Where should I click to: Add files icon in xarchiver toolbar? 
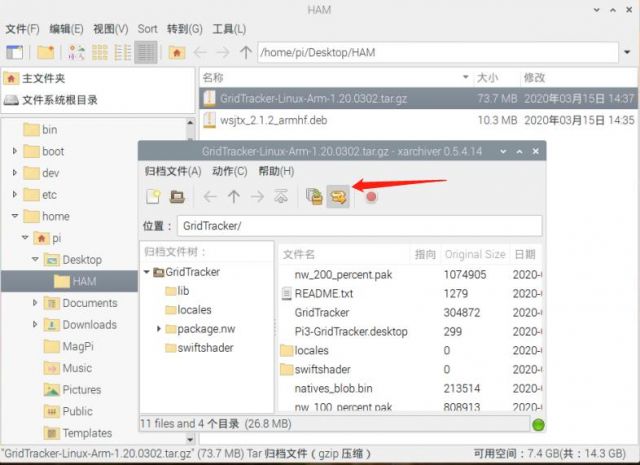(314, 197)
